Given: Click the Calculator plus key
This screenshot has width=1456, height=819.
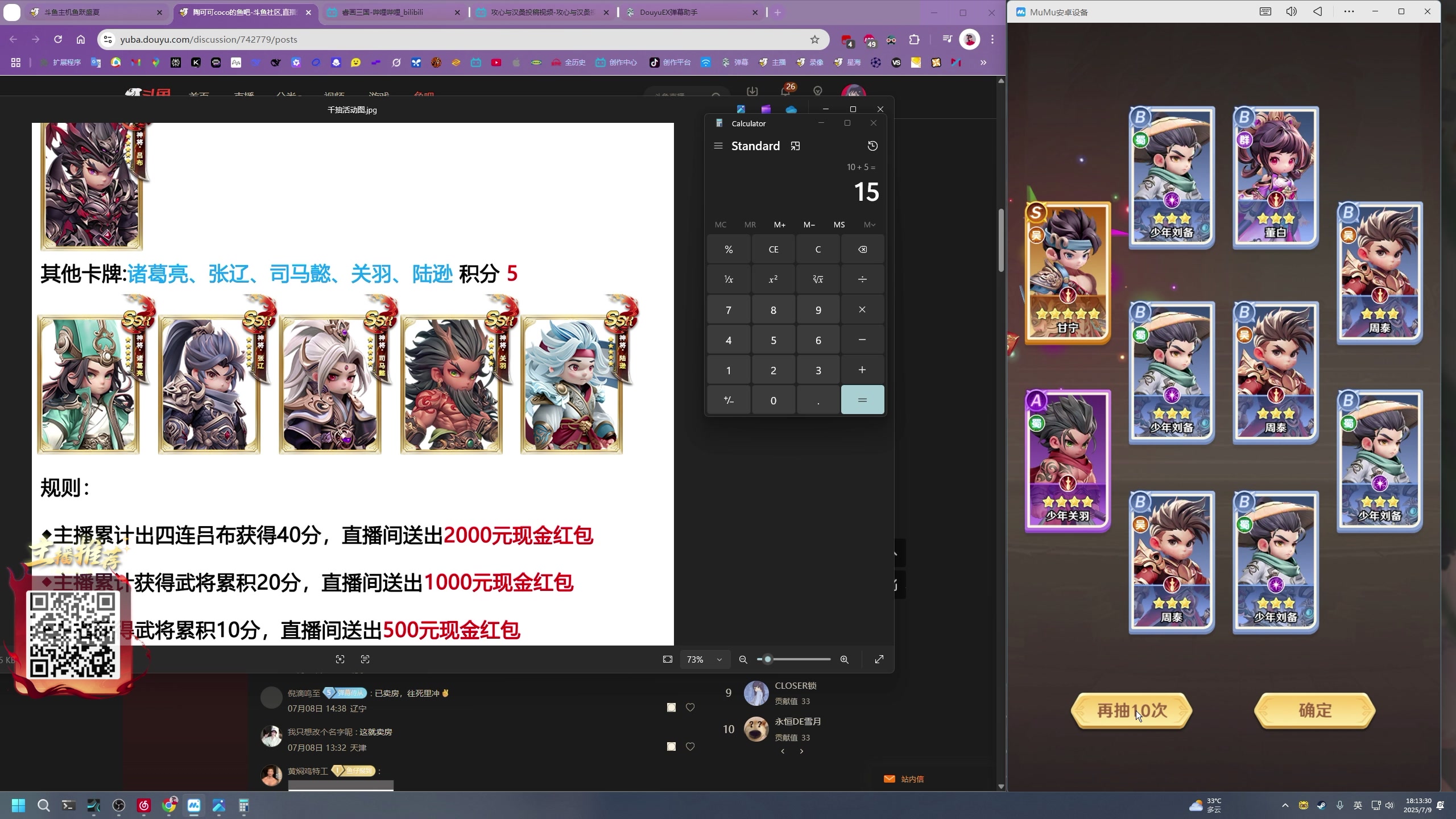Looking at the screenshot, I should [862, 370].
